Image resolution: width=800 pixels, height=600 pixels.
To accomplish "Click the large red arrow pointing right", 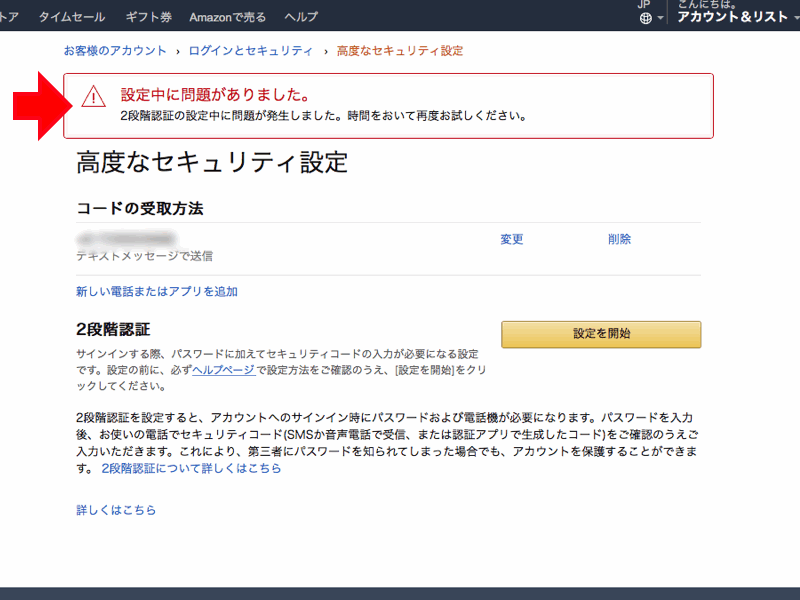I will click(x=37, y=105).
